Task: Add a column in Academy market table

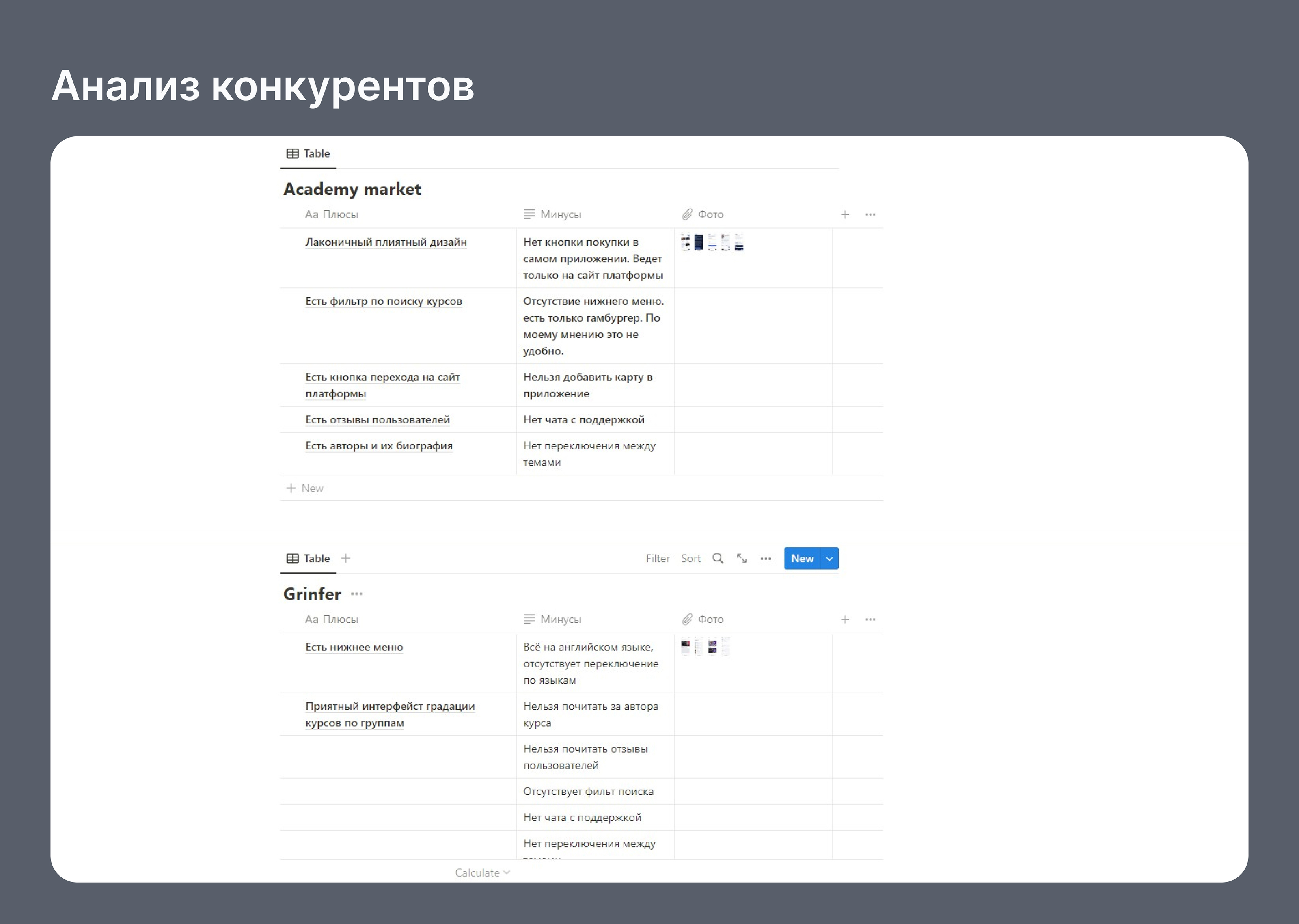Action: tap(845, 214)
